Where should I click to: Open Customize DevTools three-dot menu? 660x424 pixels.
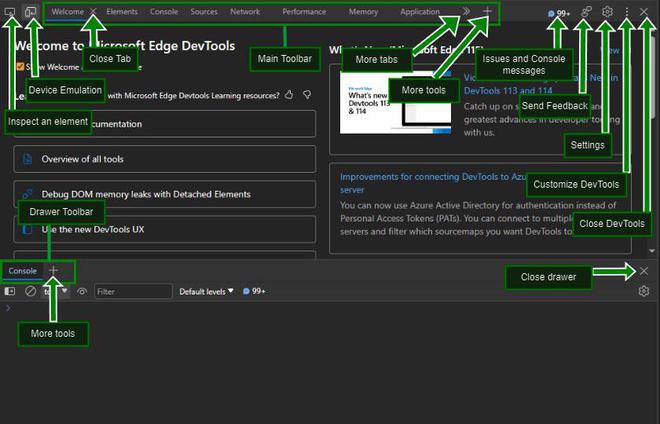[x=627, y=12]
